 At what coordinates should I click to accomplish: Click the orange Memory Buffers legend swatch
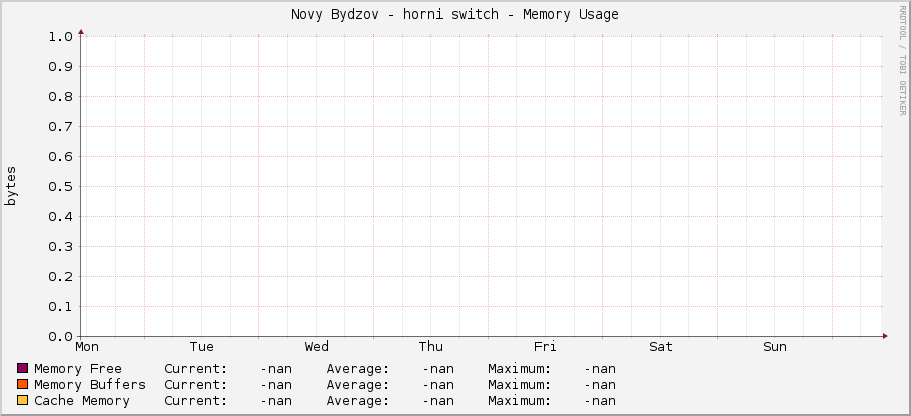tap(23, 384)
